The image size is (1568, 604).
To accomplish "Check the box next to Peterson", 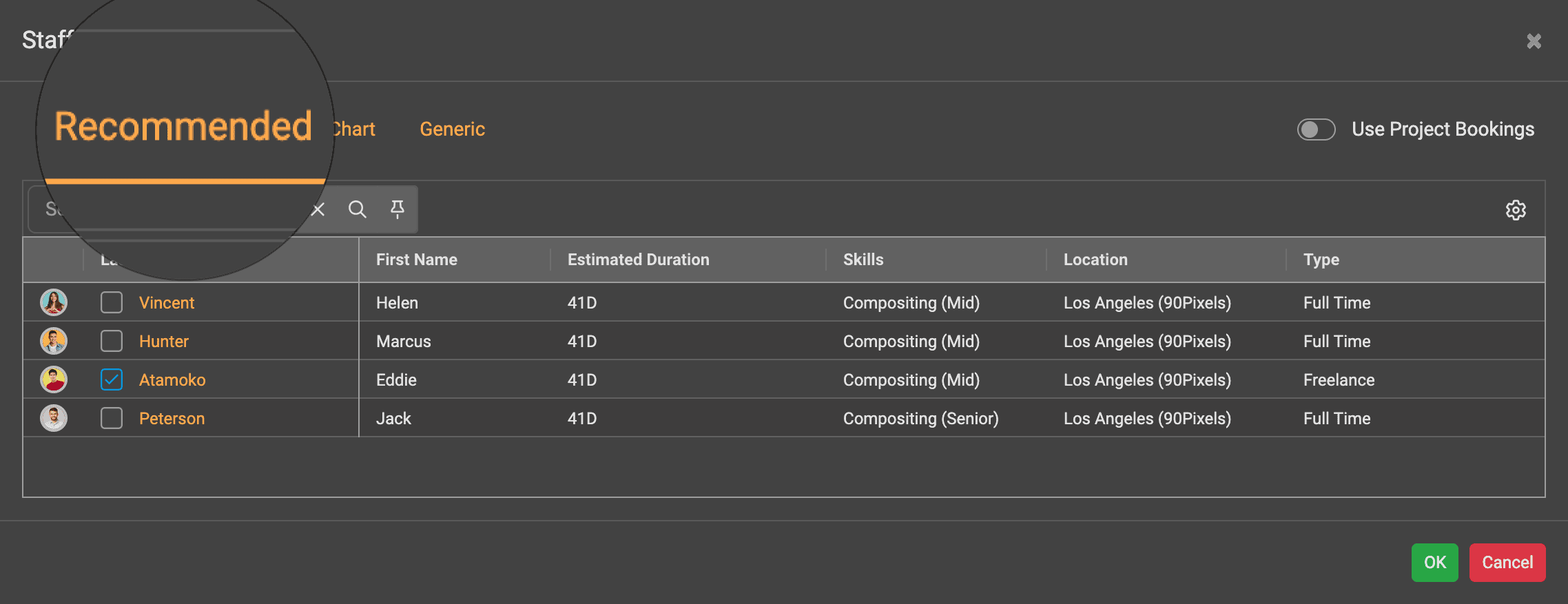I will tap(112, 418).
